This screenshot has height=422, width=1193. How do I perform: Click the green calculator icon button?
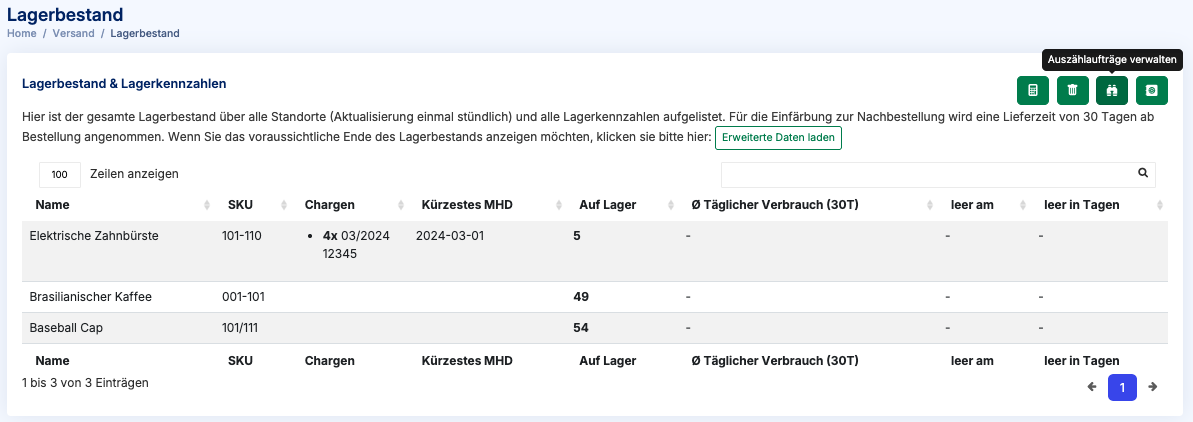point(1032,90)
